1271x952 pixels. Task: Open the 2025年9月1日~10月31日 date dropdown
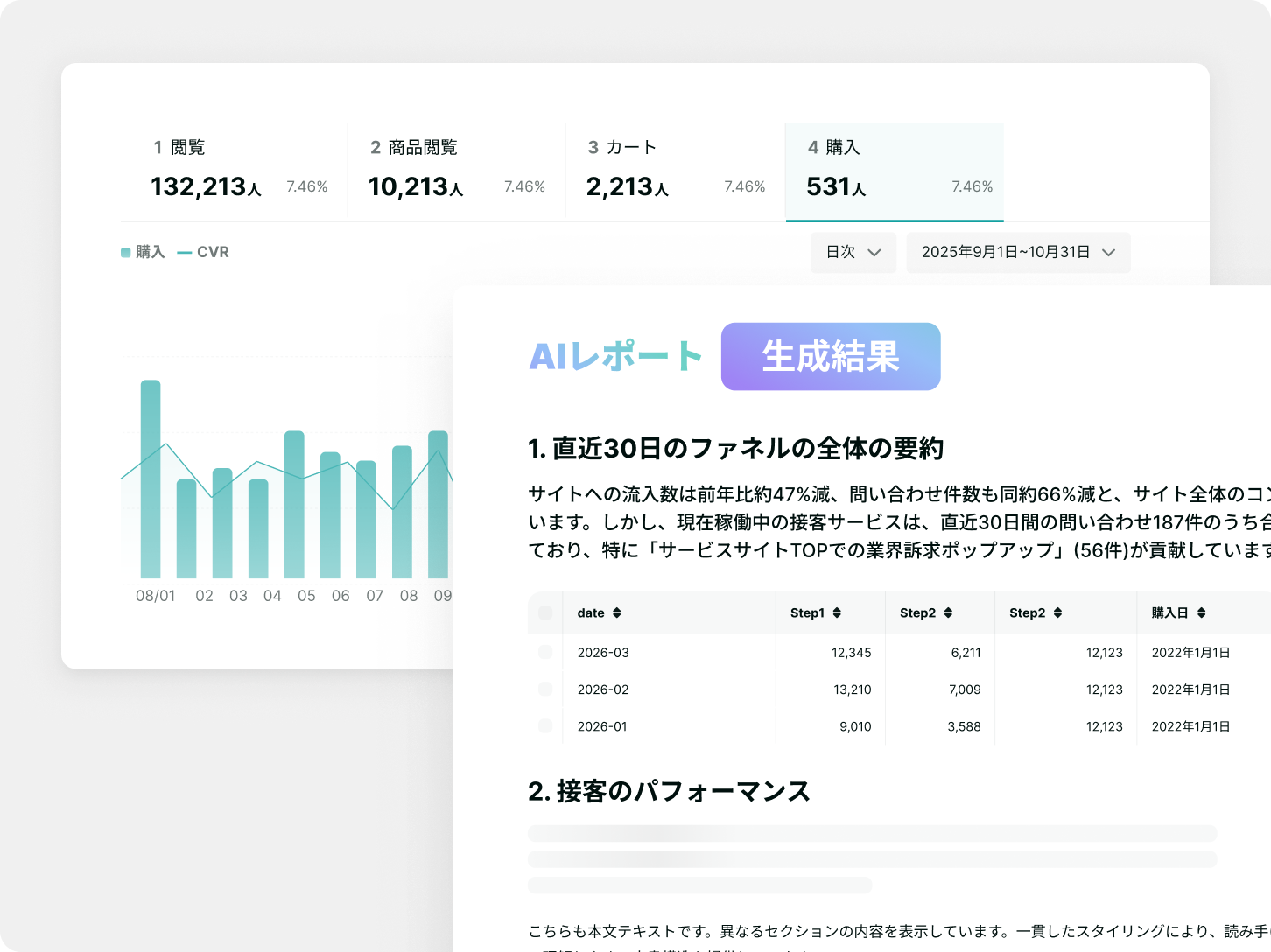[1018, 252]
